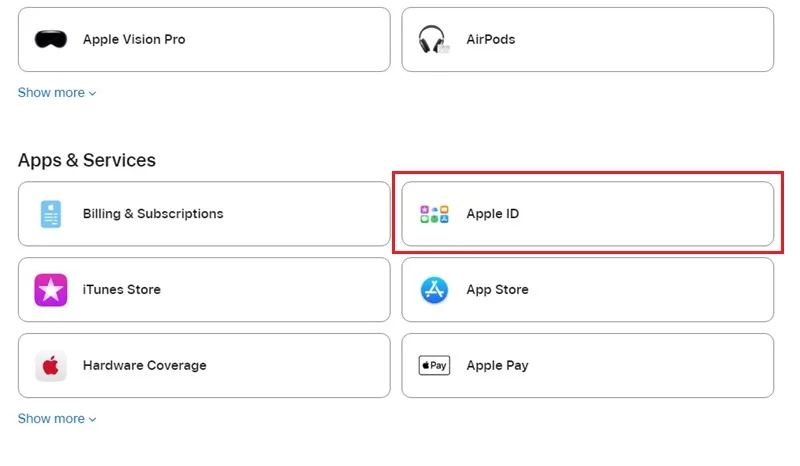Open Hardware Coverage text label
The image size is (800, 466).
click(144, 365)
